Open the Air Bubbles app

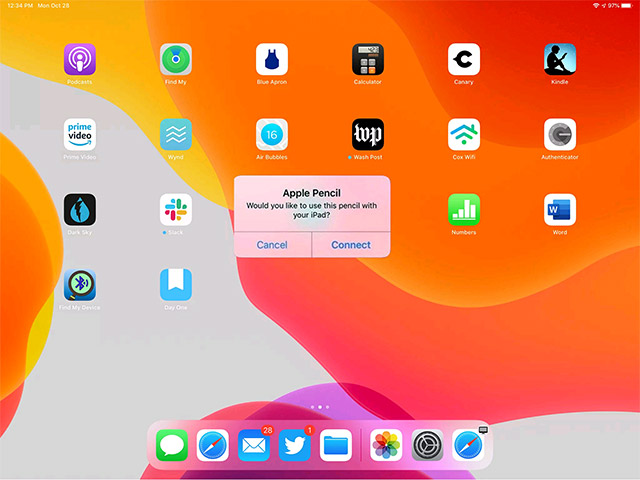click(x=272, y=134)
